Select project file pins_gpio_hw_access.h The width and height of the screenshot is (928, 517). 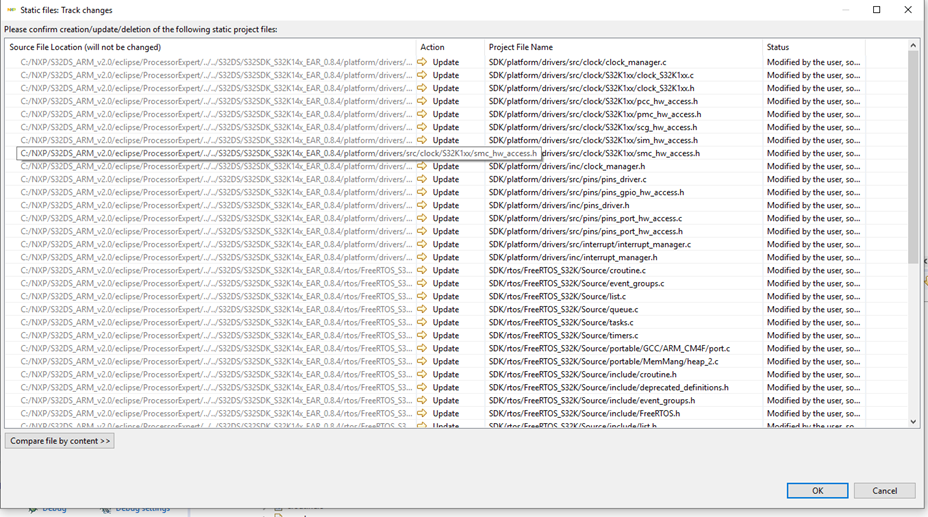point(586,192)
